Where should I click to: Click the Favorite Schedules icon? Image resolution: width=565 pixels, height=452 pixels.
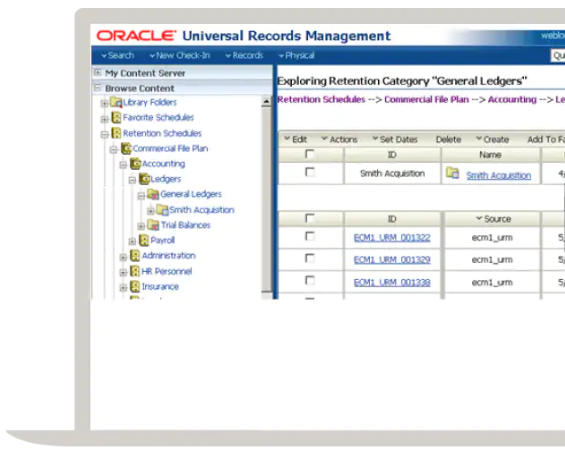coord(116,118)
